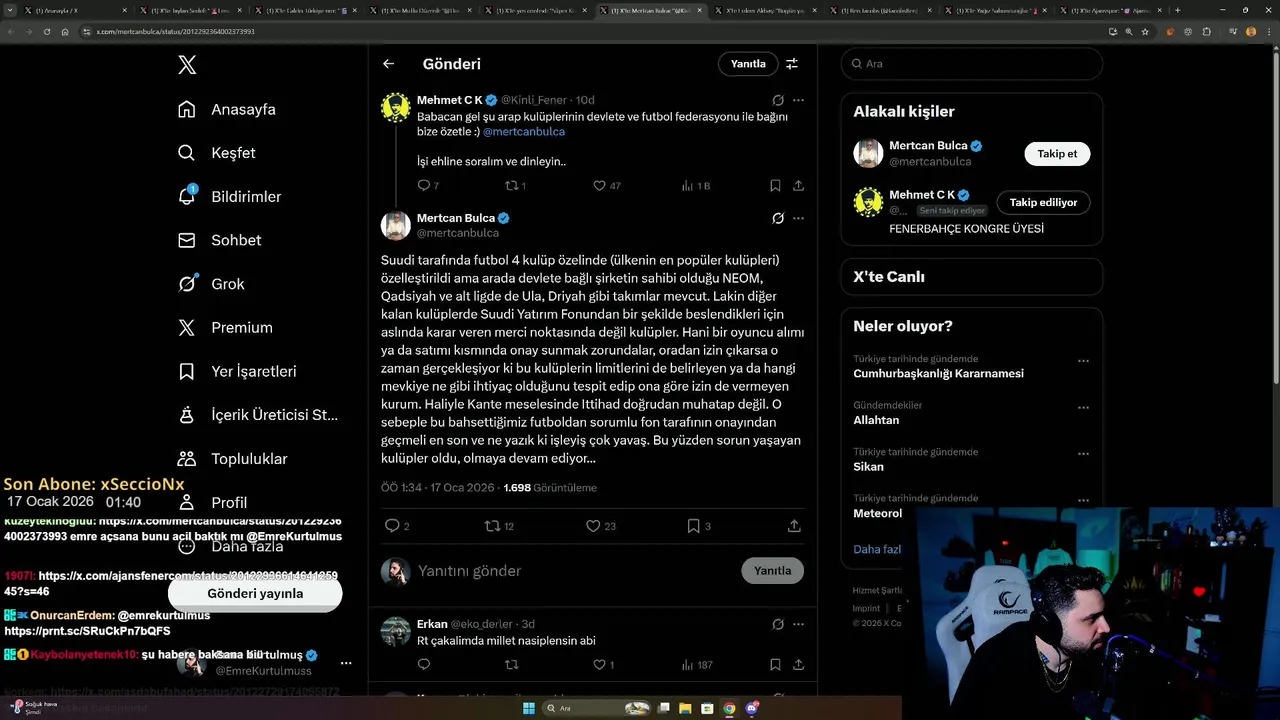The width and height of the screenshot is (1280, 720).
Task: Click browser address bar URL
Action: [175, 31]
